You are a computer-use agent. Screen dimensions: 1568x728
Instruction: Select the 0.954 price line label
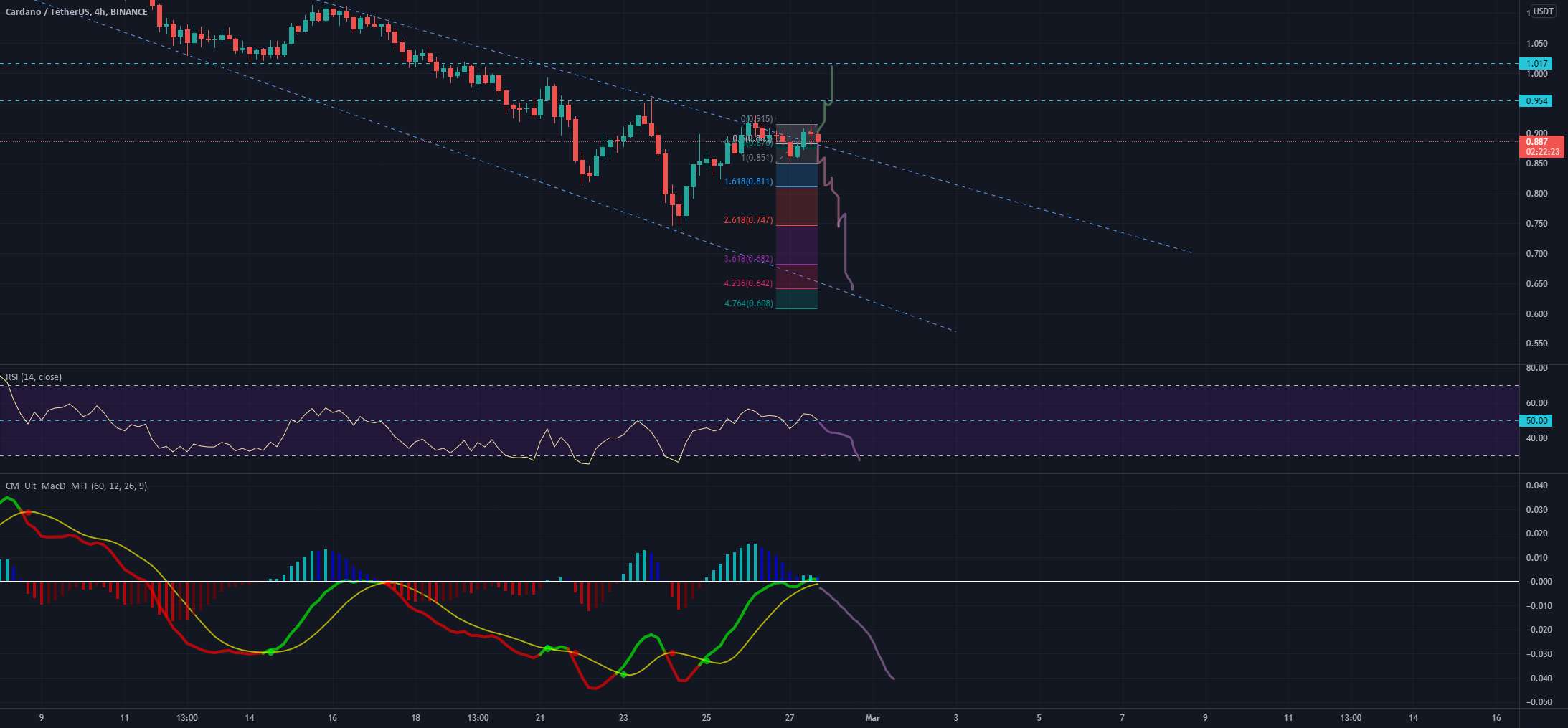point(1536,101)
